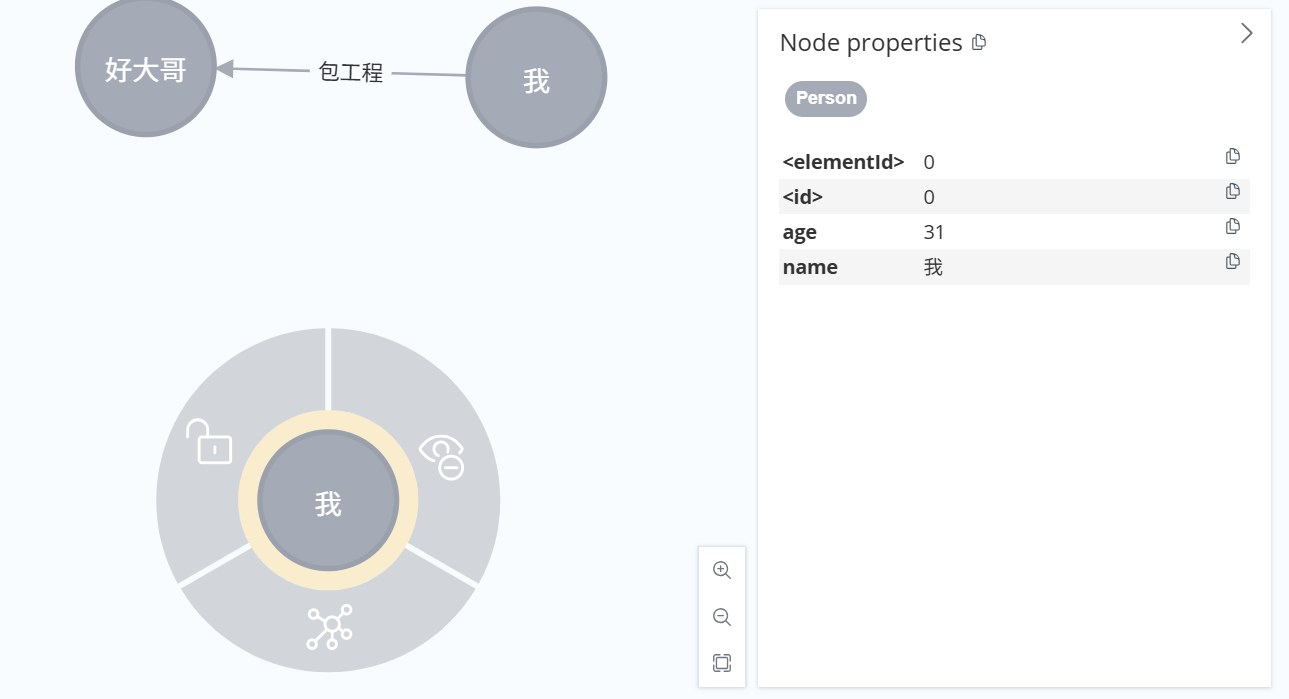Viewport: 1289px width, 699px height.
Task: Click the unlock node icon in ring menu
Action: coord(209,442)
